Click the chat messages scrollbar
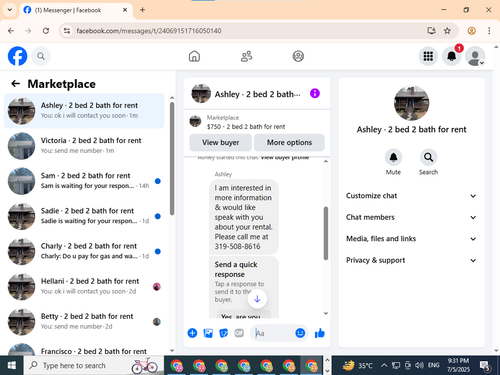Image resolution: width=500 pixels, height=375 pixels. (x=326, y=233)
